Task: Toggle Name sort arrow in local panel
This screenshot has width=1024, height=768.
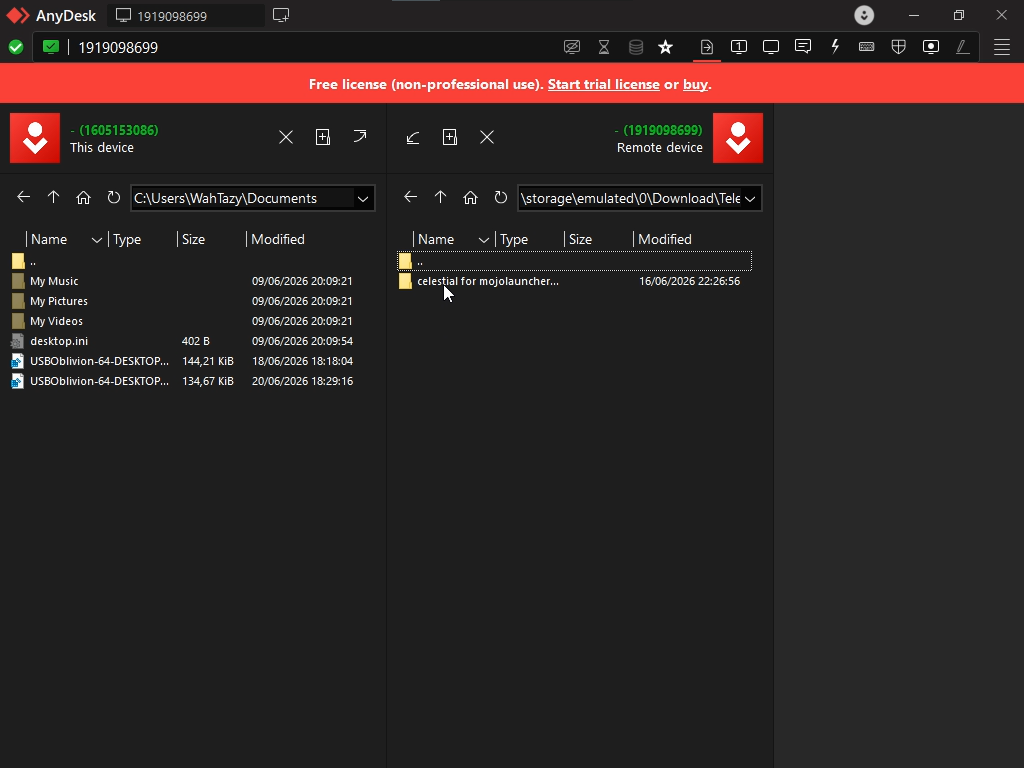Action: [97, 240]
